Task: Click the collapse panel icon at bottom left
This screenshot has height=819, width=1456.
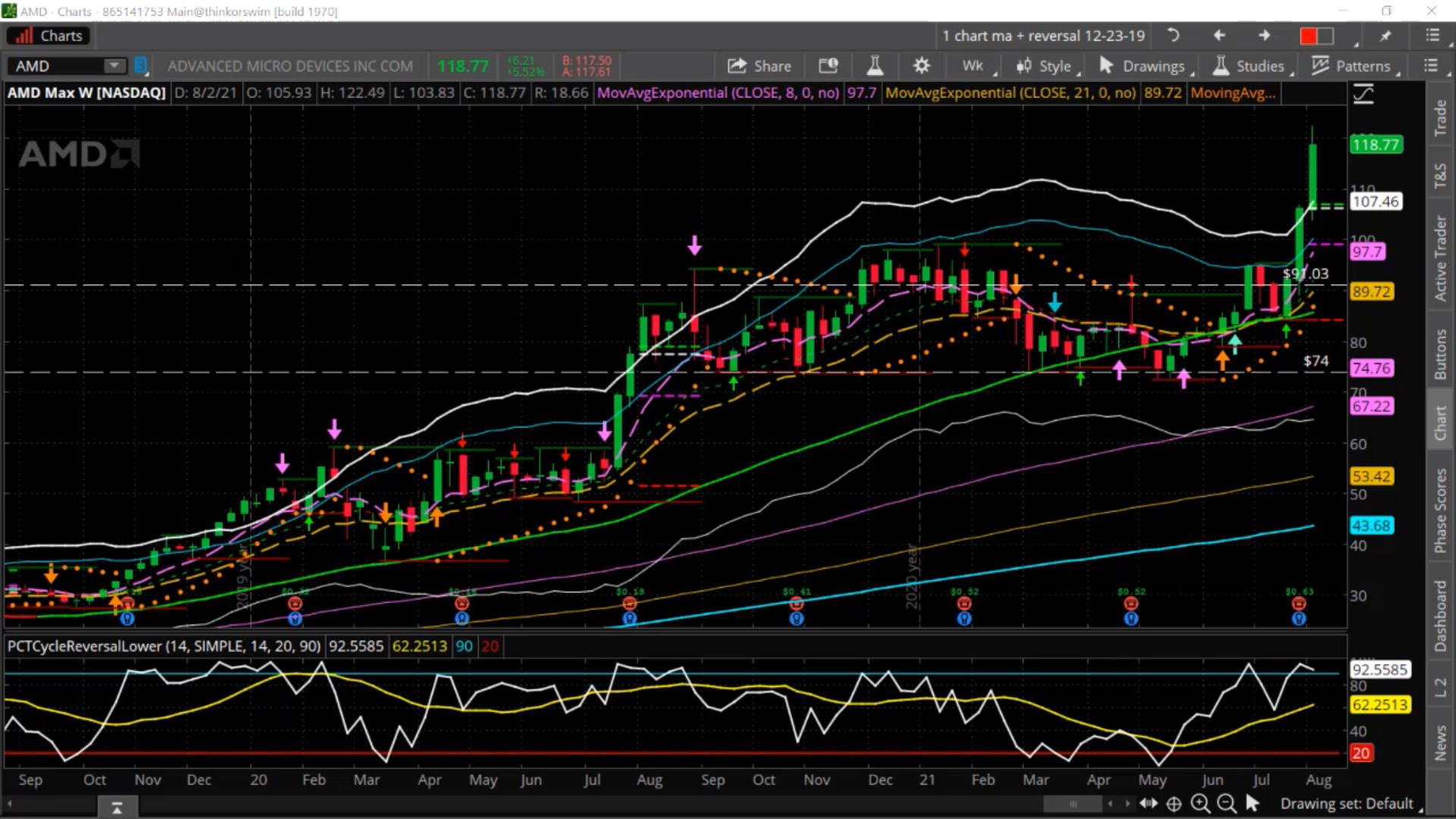Action: [x=117, y=808]
